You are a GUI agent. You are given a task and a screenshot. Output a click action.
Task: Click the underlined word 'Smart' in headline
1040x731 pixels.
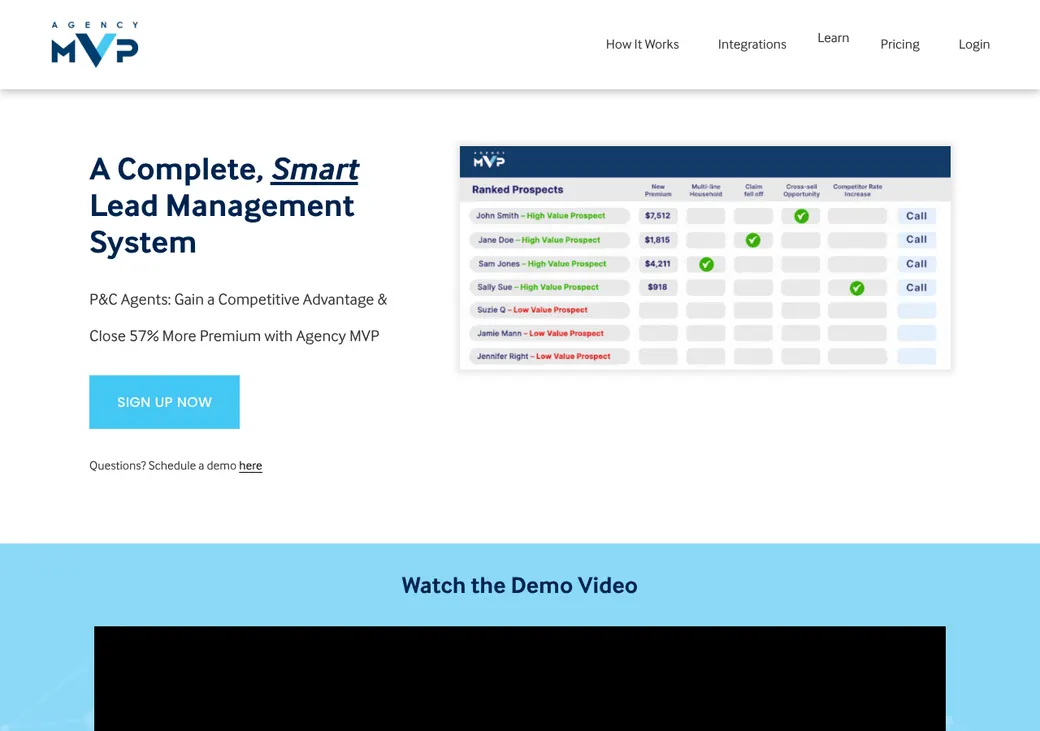tap(315, 169)
